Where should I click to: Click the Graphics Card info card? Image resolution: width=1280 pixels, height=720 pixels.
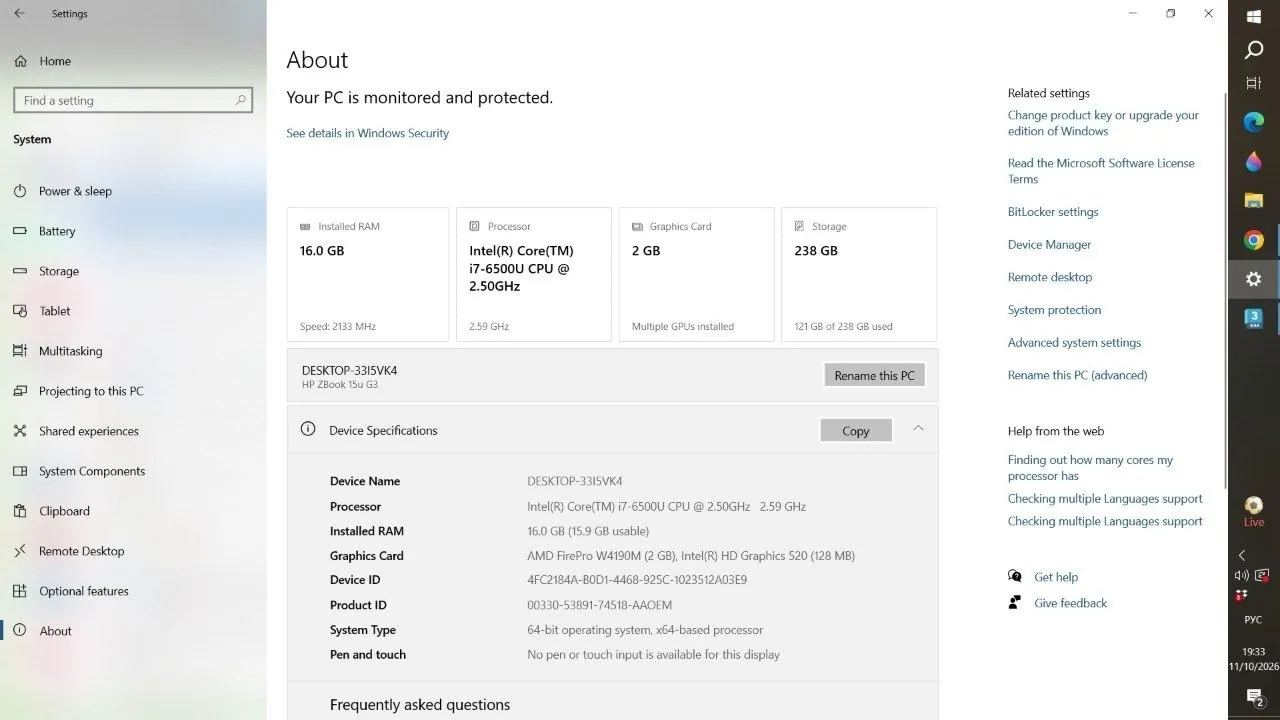pos(697,275)
